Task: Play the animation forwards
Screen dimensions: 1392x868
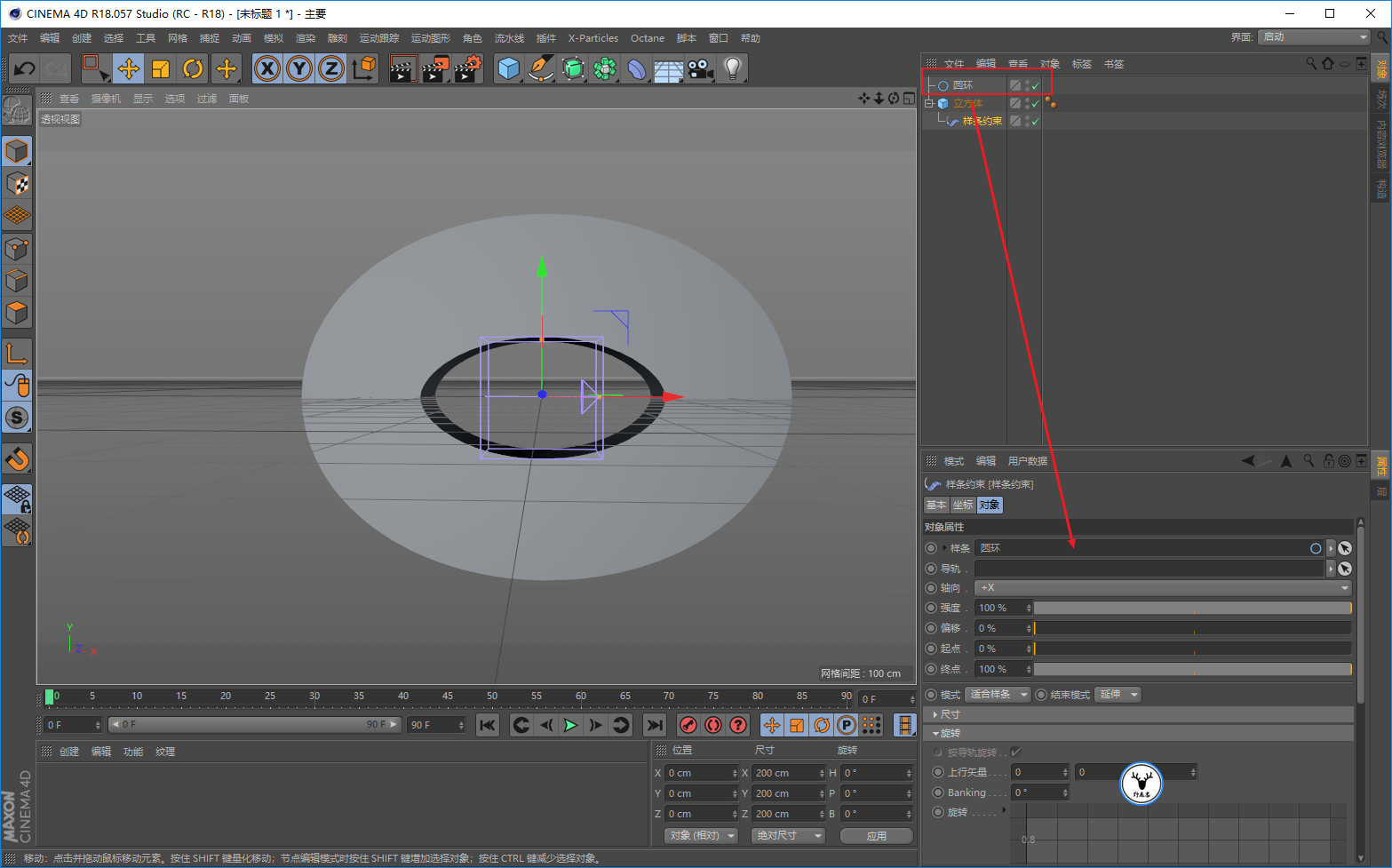Action: [570, 725]
